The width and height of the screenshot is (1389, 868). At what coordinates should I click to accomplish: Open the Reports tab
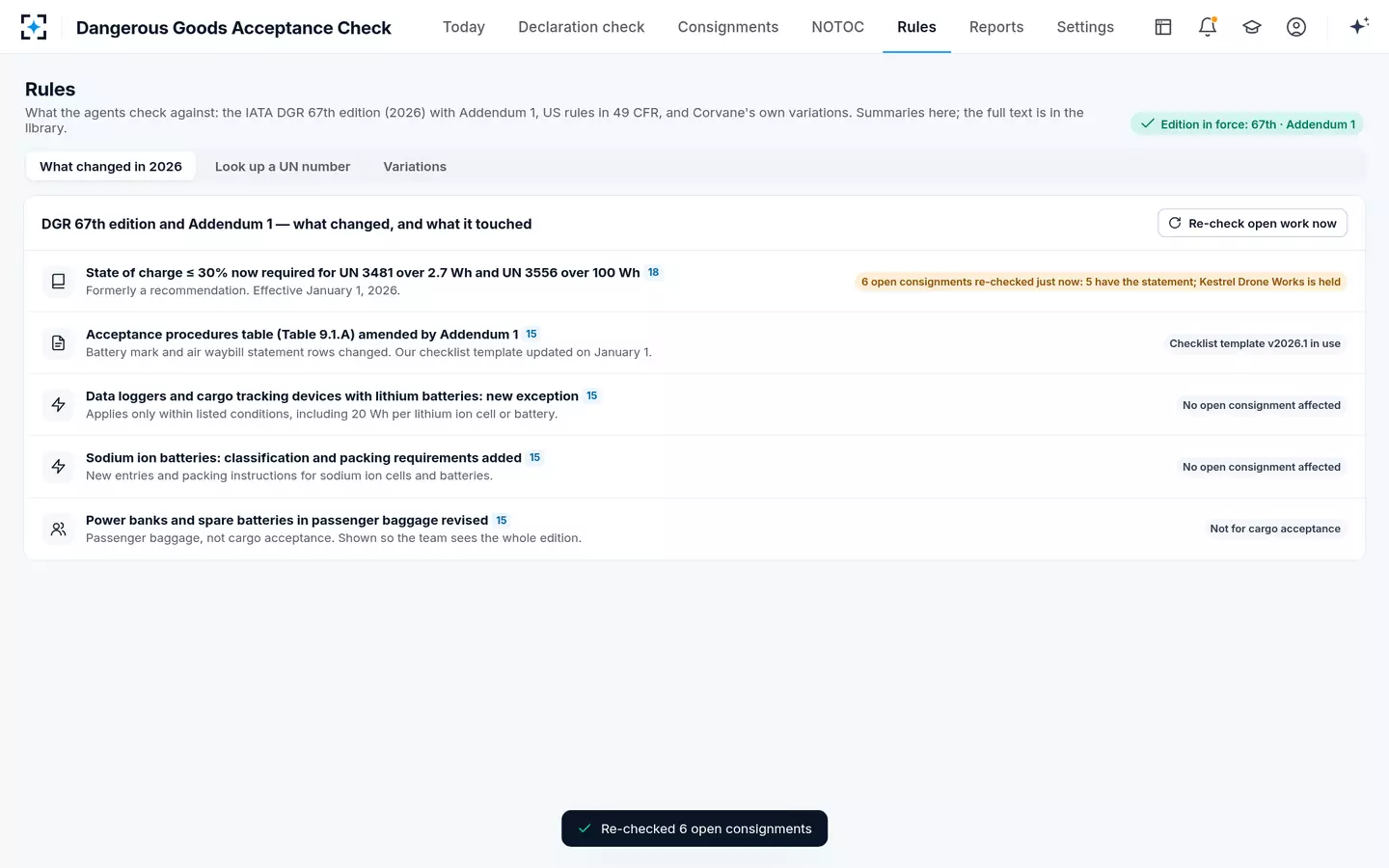[x=996, y=27]
